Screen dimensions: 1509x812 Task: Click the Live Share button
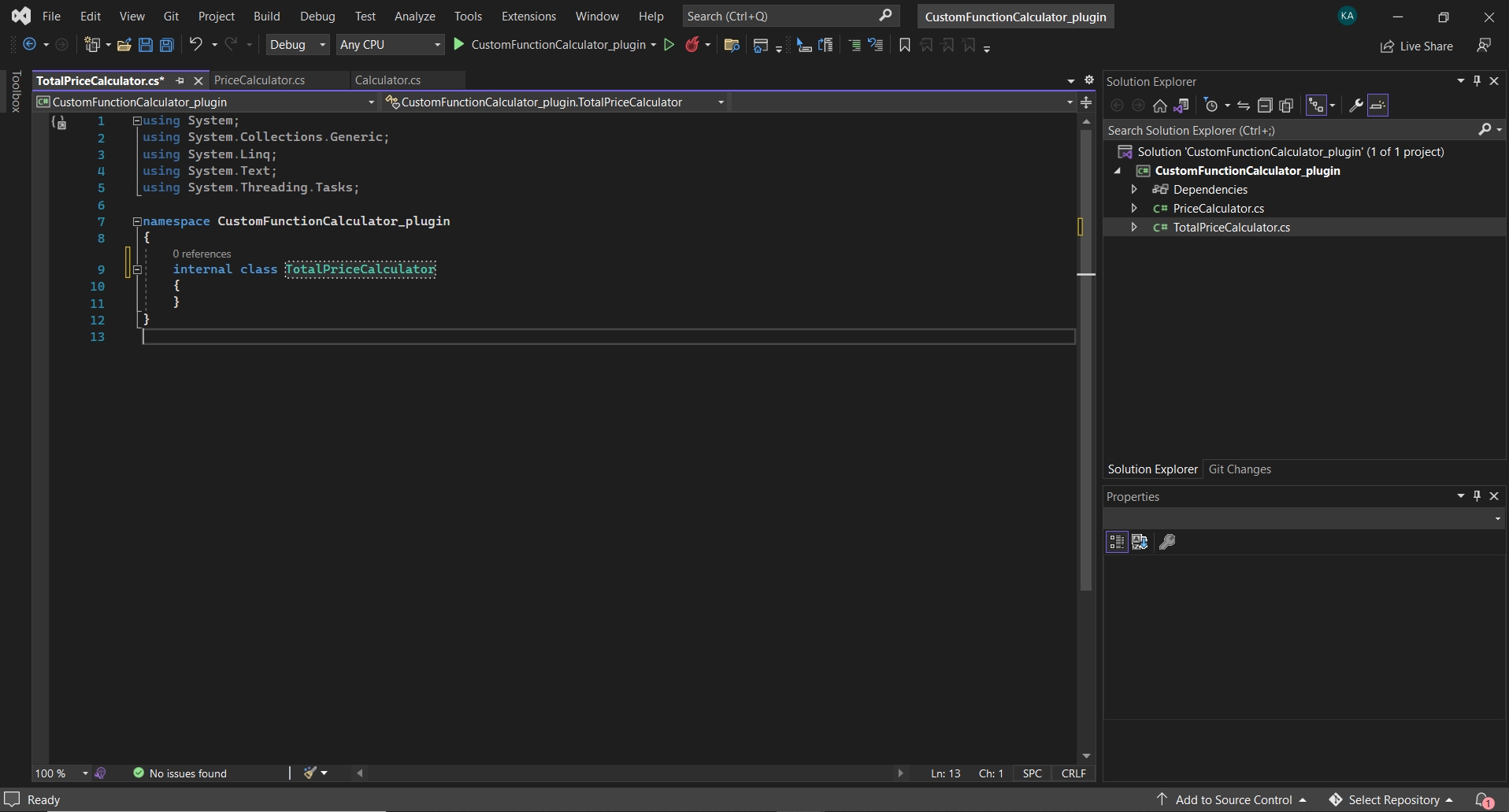[x=1416, y=46]
